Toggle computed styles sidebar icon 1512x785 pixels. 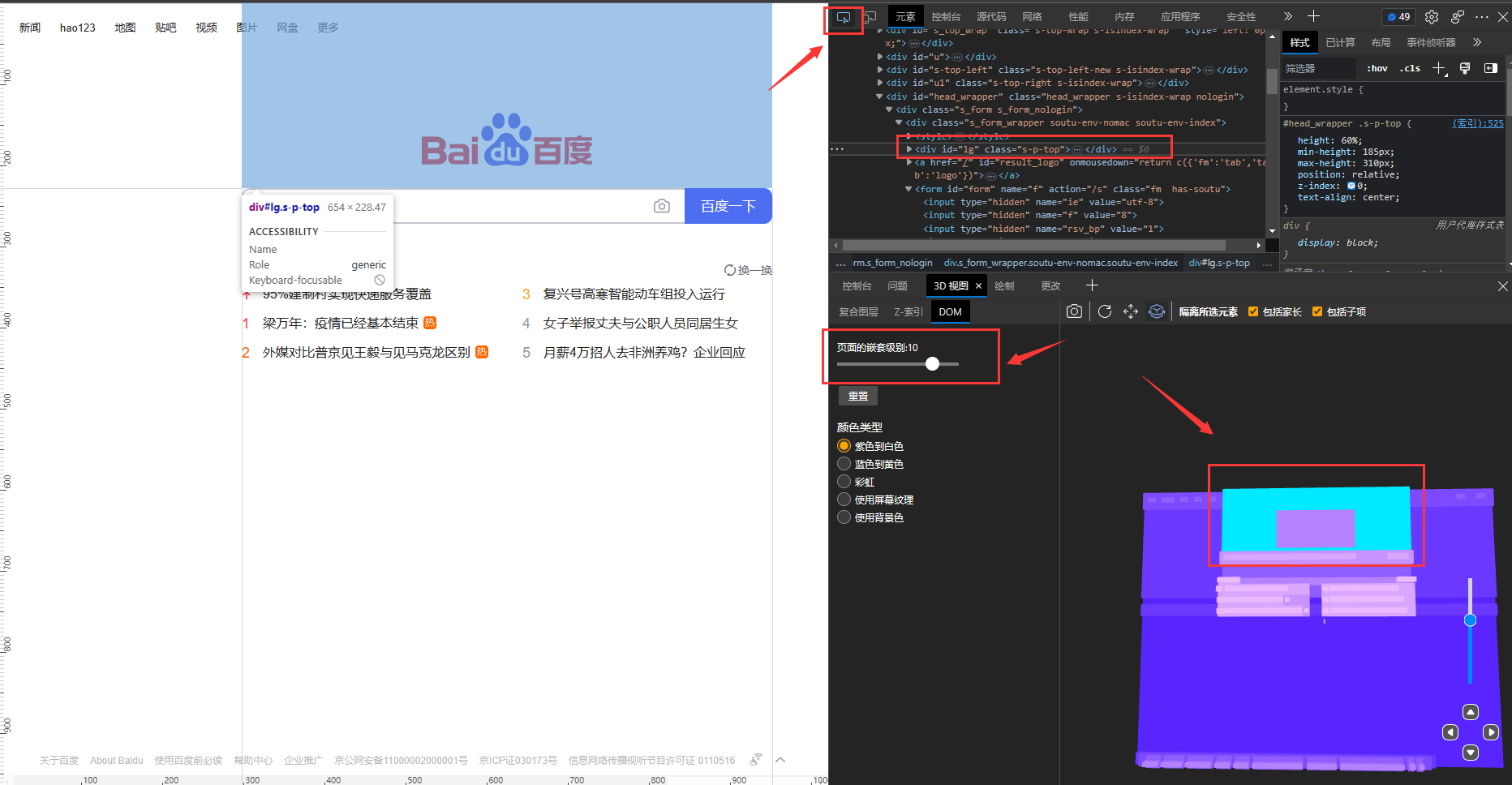coord(1491,68)
